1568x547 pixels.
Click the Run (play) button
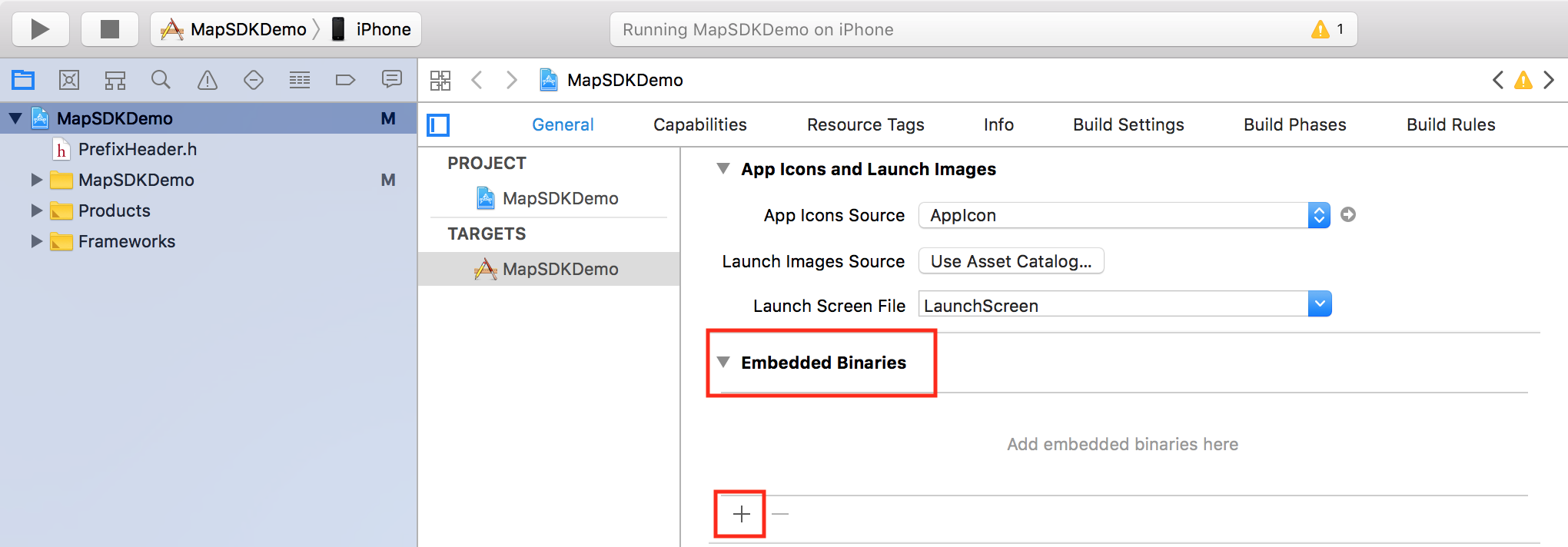[40, 29]
